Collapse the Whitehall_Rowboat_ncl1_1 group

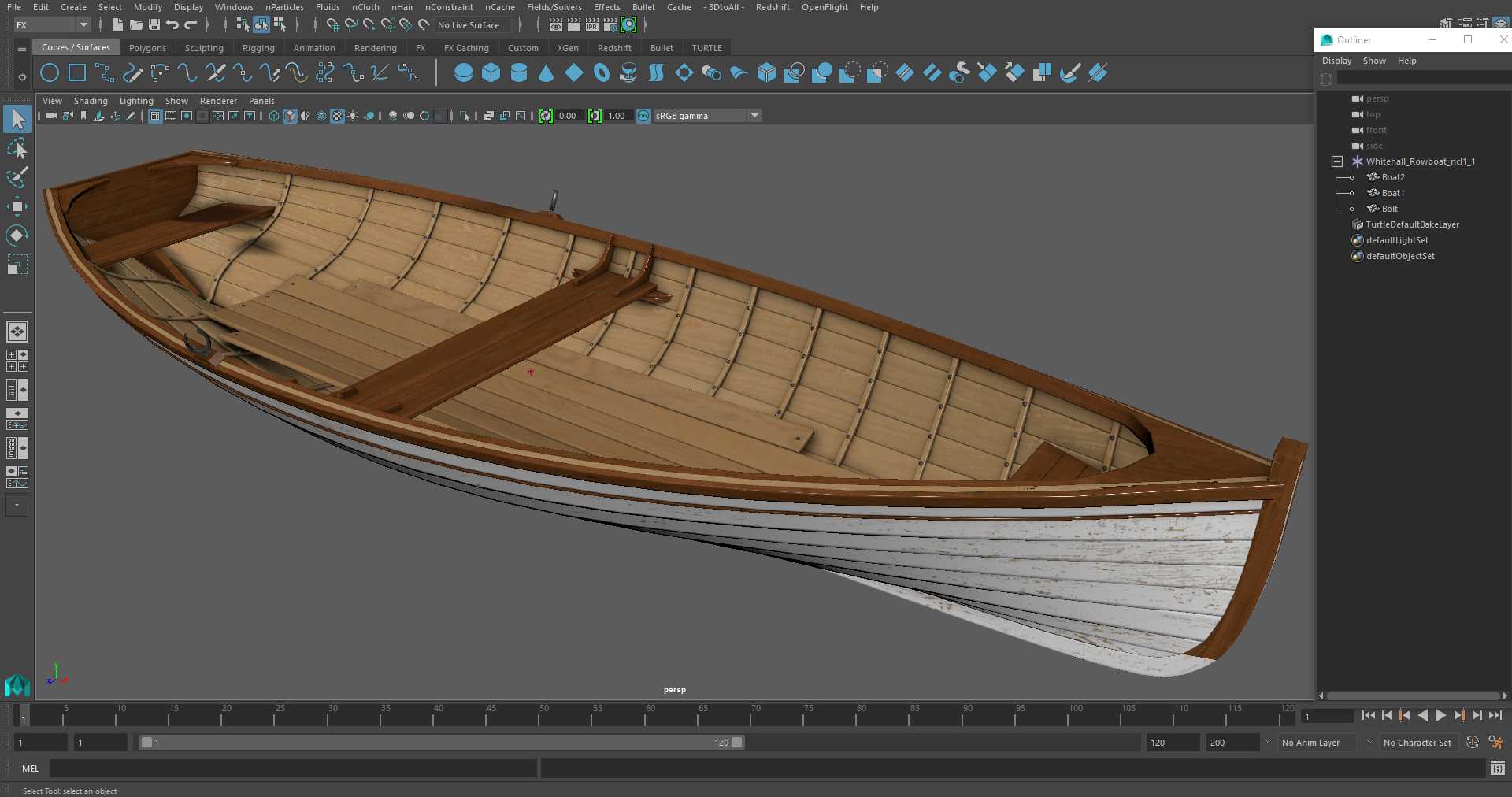[x=1337, y=161]
